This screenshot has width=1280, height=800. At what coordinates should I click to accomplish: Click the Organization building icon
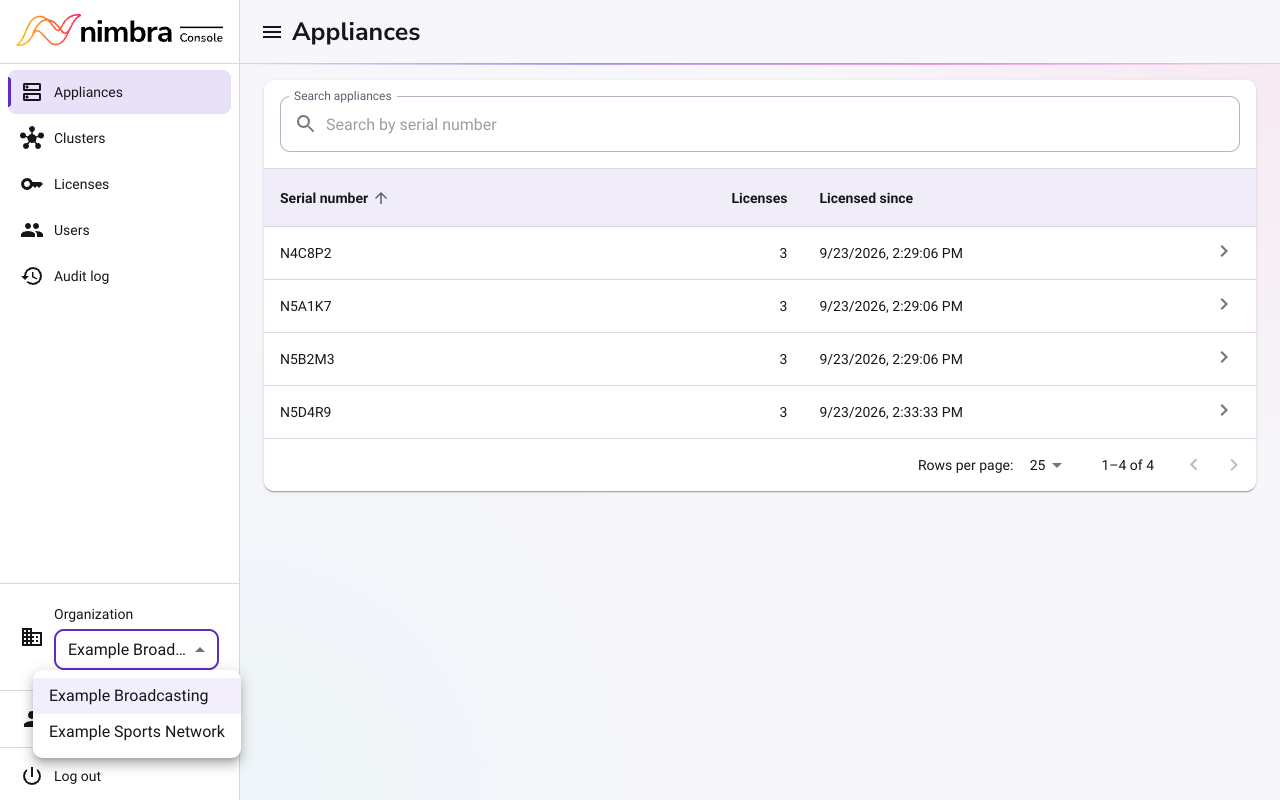tap(32, 637)
